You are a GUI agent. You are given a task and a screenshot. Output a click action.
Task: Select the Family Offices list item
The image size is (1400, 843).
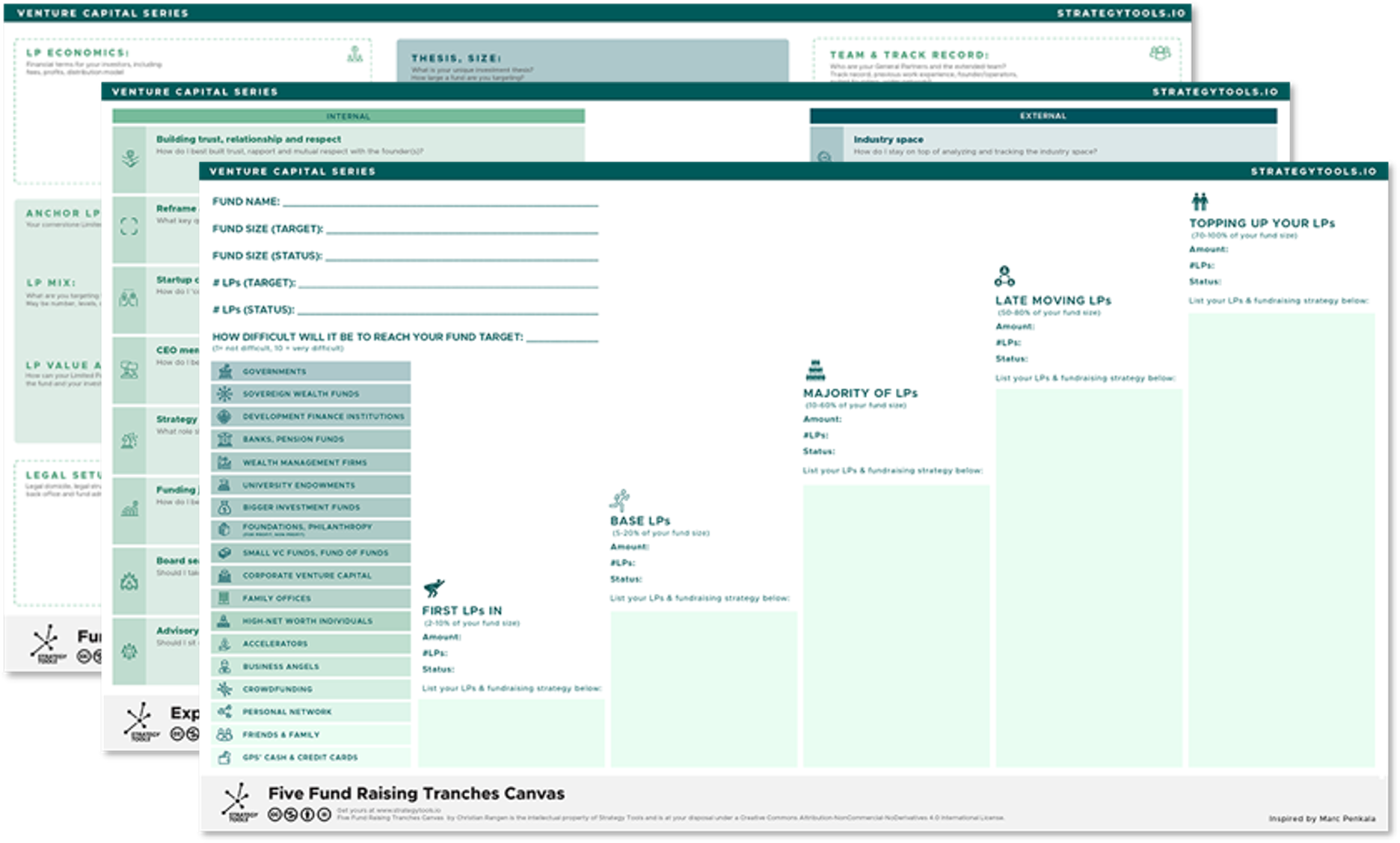[310, 598]
